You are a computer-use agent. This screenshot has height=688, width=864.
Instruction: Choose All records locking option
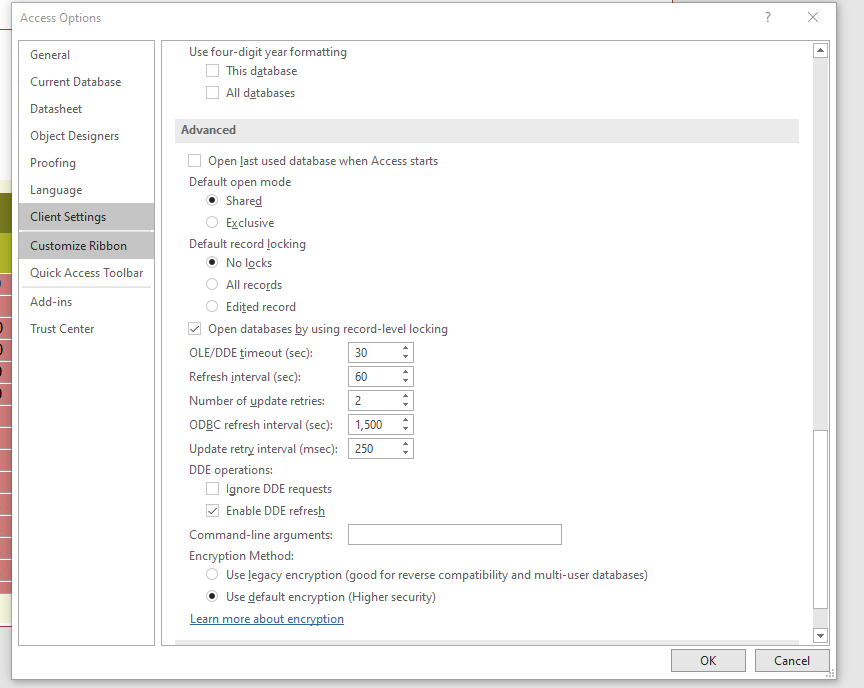pyautogui.click(x=212, y=284)
